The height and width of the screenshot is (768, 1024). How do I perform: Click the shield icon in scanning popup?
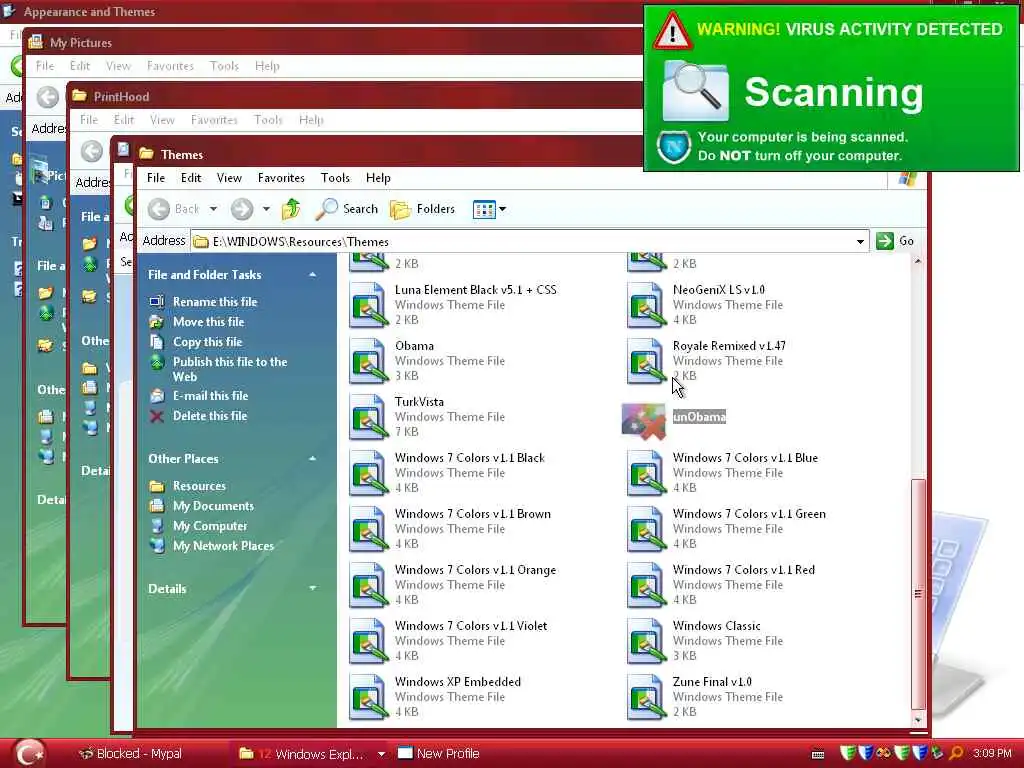674,147
